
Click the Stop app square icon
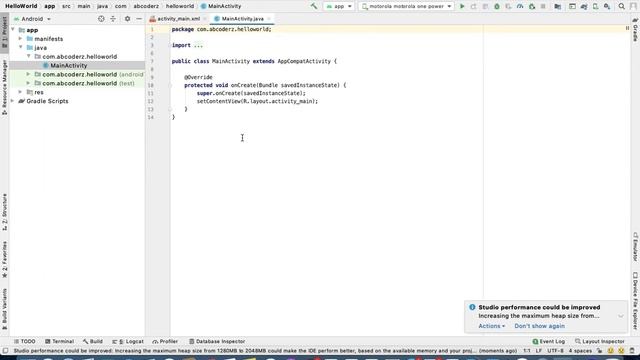pyautogui.click(x=543, y=6)
